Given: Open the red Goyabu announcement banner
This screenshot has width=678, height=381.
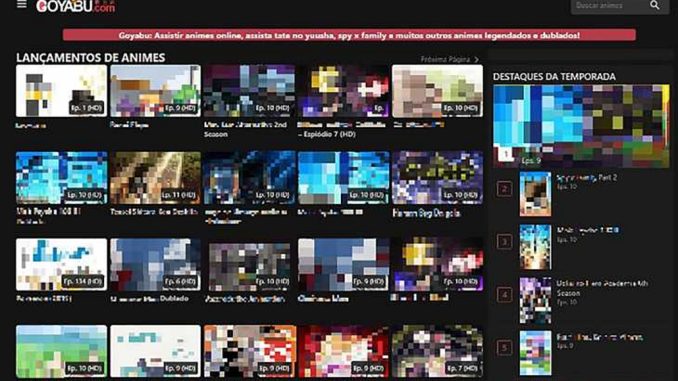Looking at the screenshot, I should click(349, 35).
